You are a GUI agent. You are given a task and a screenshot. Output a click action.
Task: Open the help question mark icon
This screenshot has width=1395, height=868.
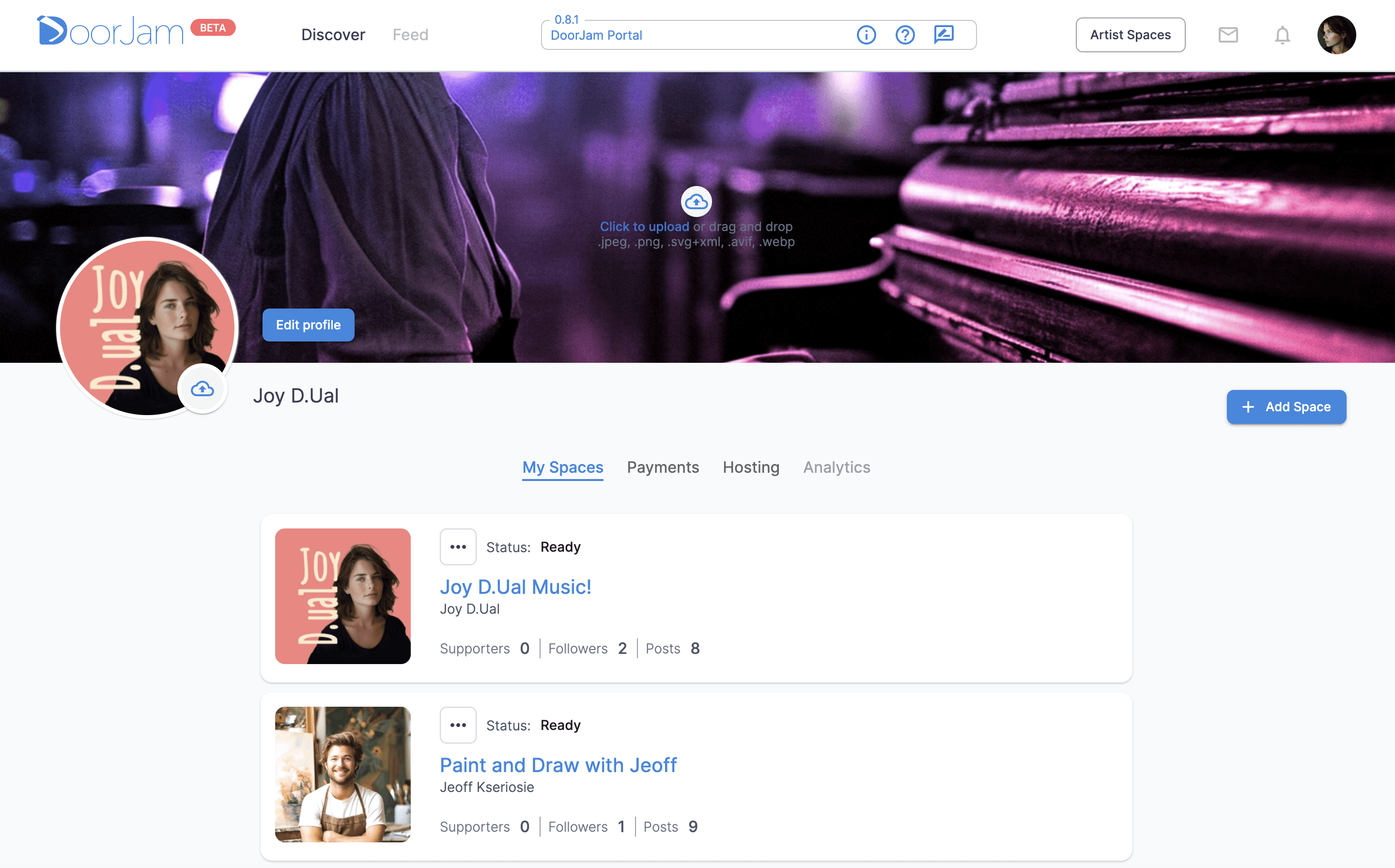(905, 35)
